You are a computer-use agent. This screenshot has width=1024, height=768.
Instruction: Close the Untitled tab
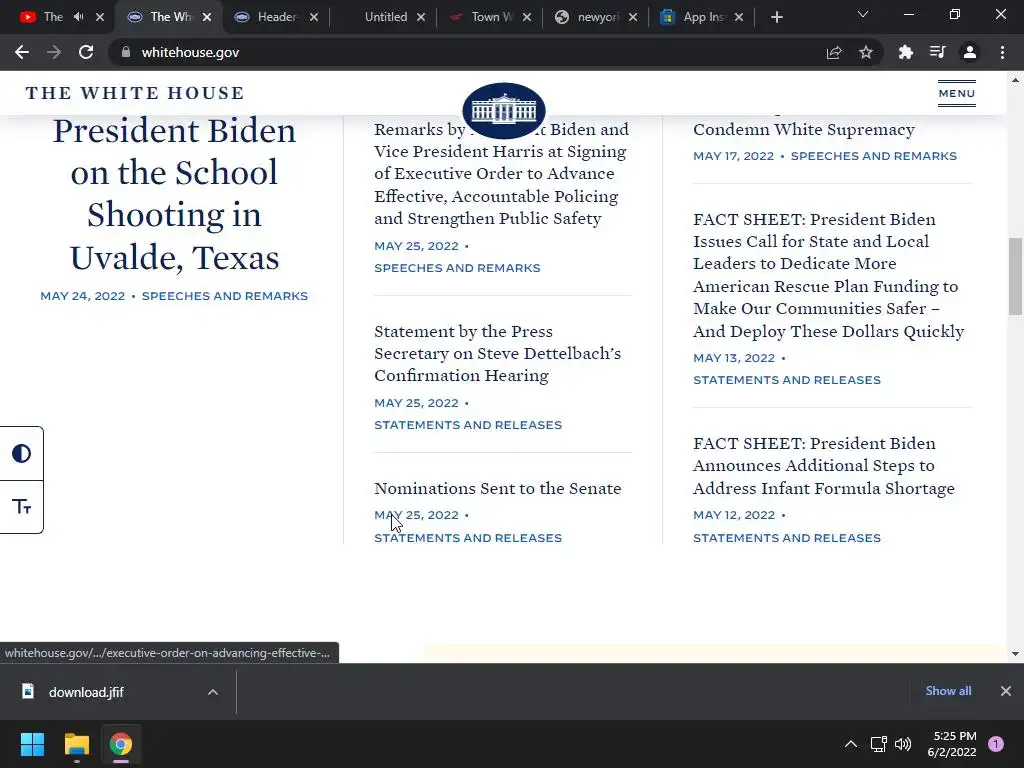pyautogui.click(x=421, y=17)
